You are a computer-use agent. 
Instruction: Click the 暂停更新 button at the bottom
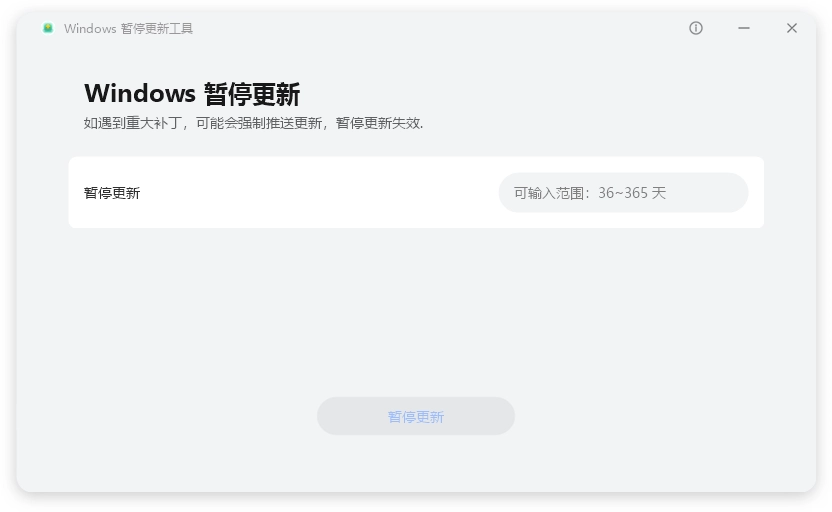[x=416, y=416]
